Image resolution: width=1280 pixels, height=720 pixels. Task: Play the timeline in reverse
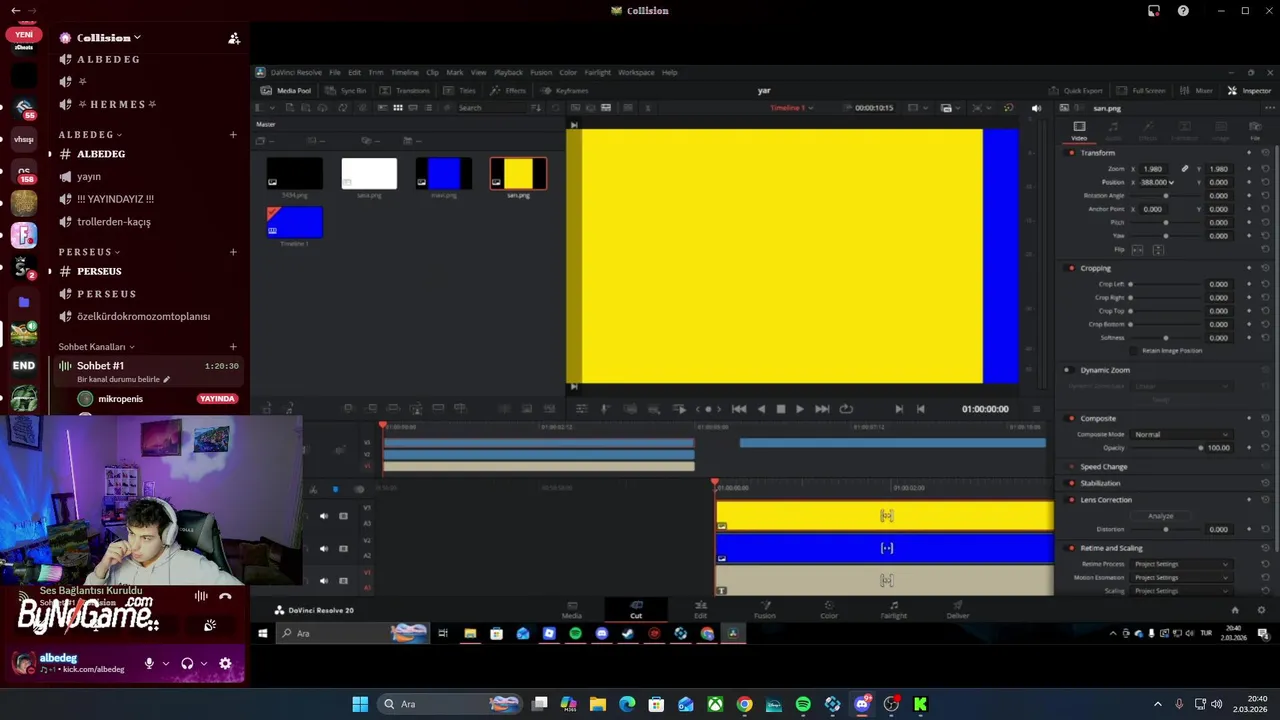pos(761,408)
